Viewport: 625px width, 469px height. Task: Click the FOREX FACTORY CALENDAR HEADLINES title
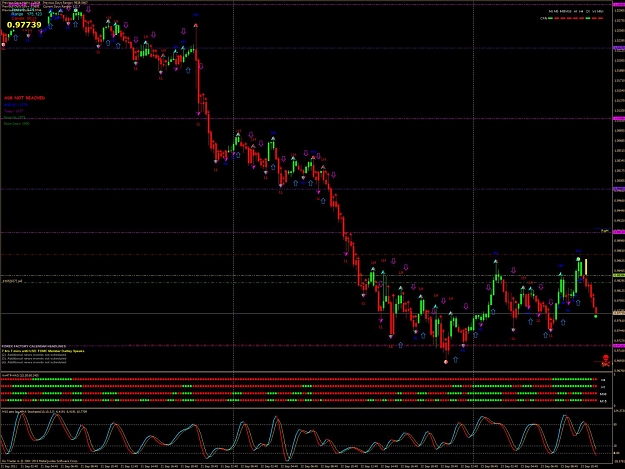click(34, 346)
